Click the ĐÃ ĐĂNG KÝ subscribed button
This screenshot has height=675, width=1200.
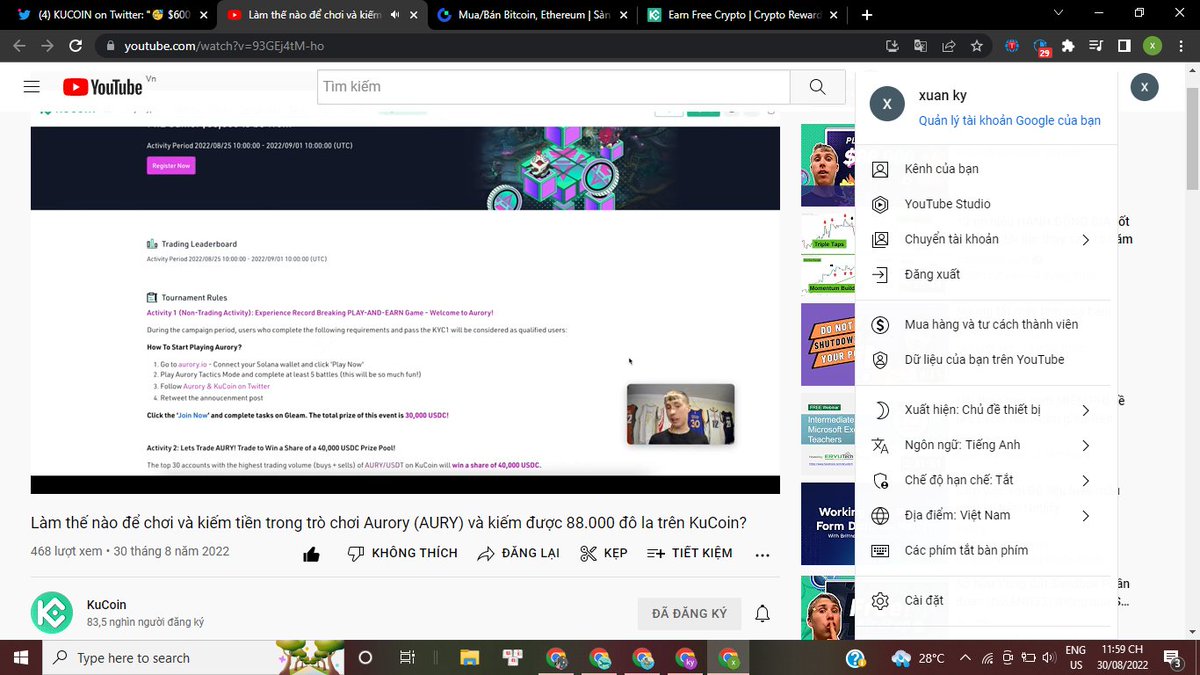pyautogui.click(x=690, y=613)
